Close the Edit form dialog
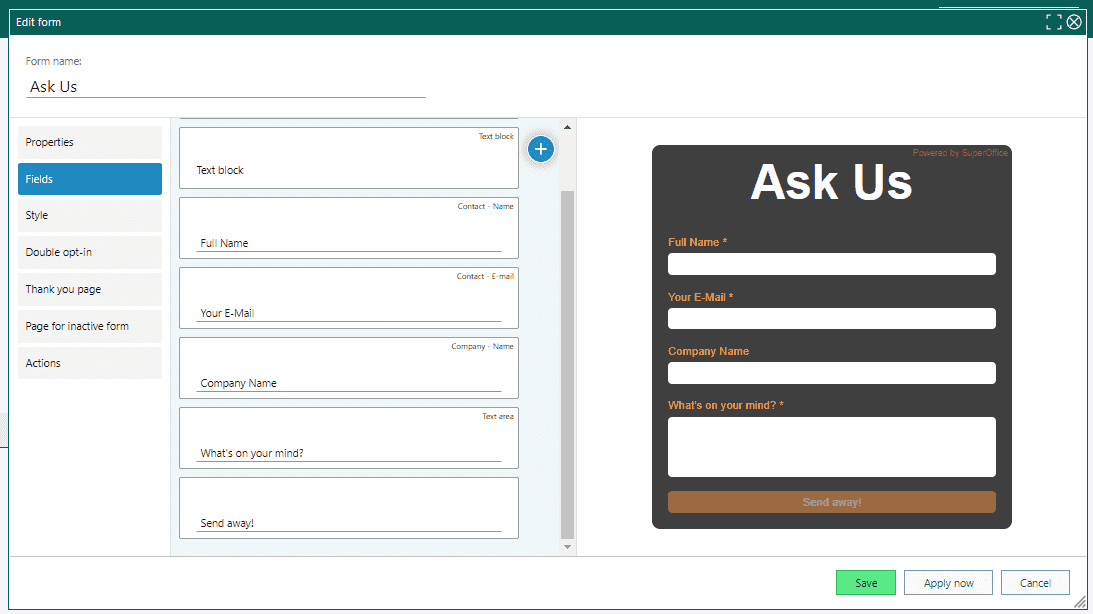This screenshot has width=1093, height=614. pos(1074,22)
